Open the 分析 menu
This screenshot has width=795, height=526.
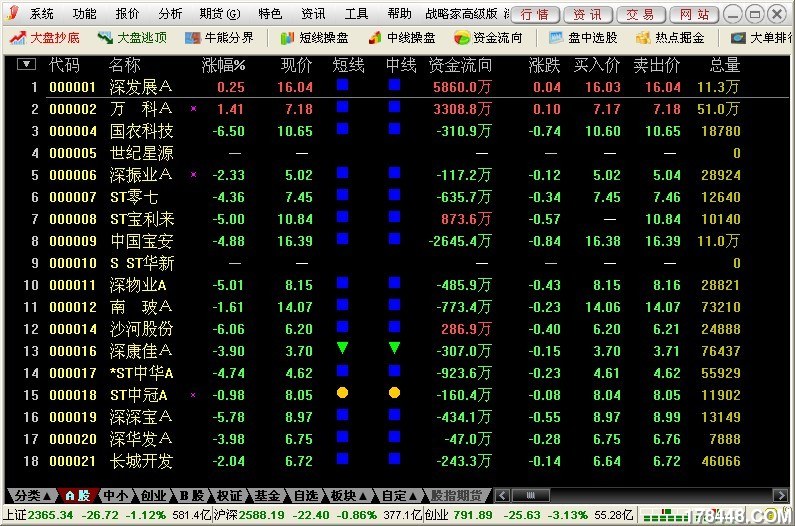(x=170, y=14)
